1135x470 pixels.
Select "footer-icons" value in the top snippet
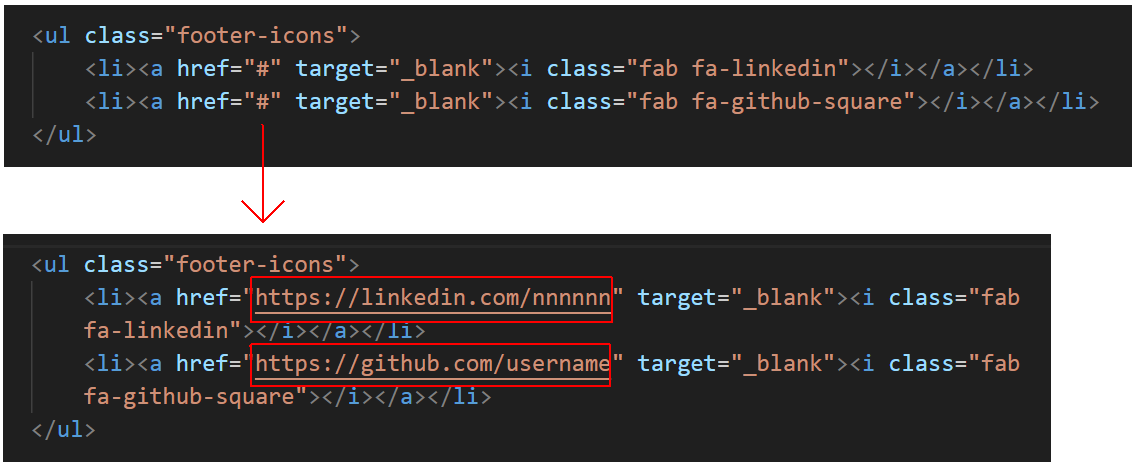tap(261, 35)
